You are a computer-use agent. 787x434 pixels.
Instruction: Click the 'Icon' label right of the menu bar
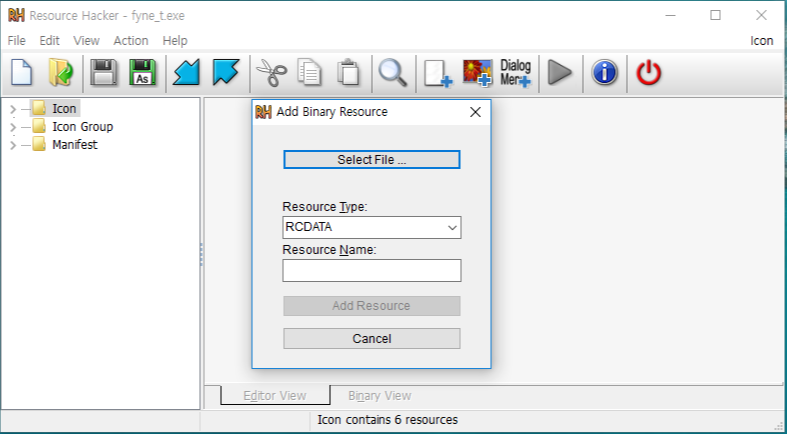click(761, 41)
